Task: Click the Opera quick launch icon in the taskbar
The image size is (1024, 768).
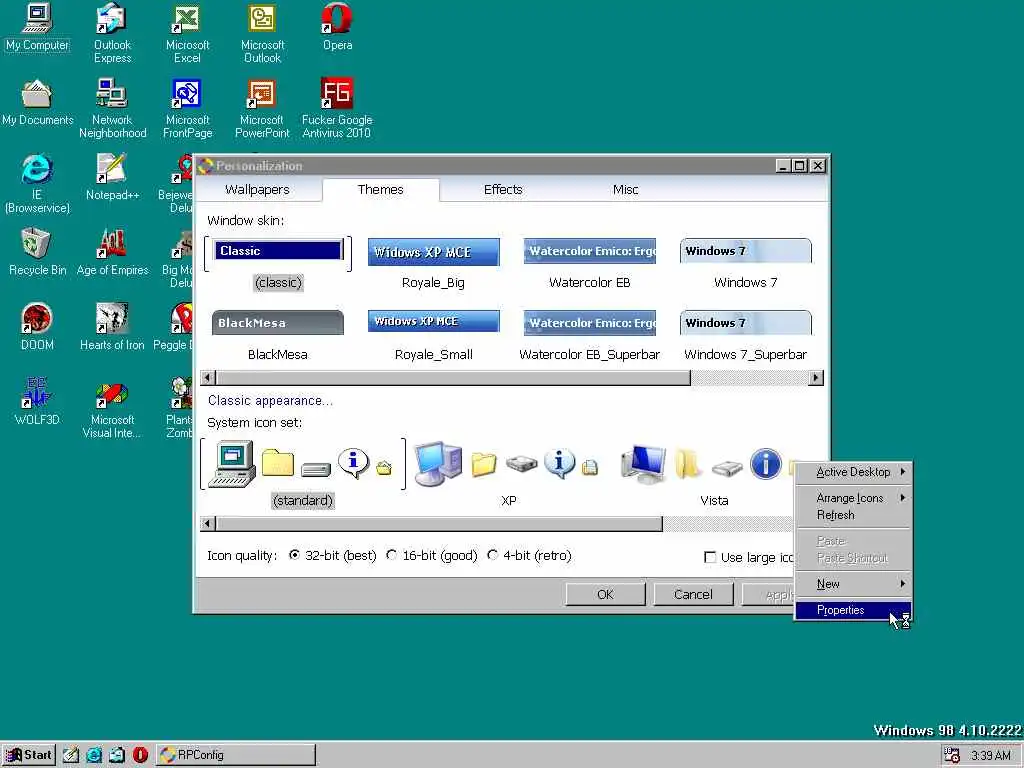Action: point(140,755)
